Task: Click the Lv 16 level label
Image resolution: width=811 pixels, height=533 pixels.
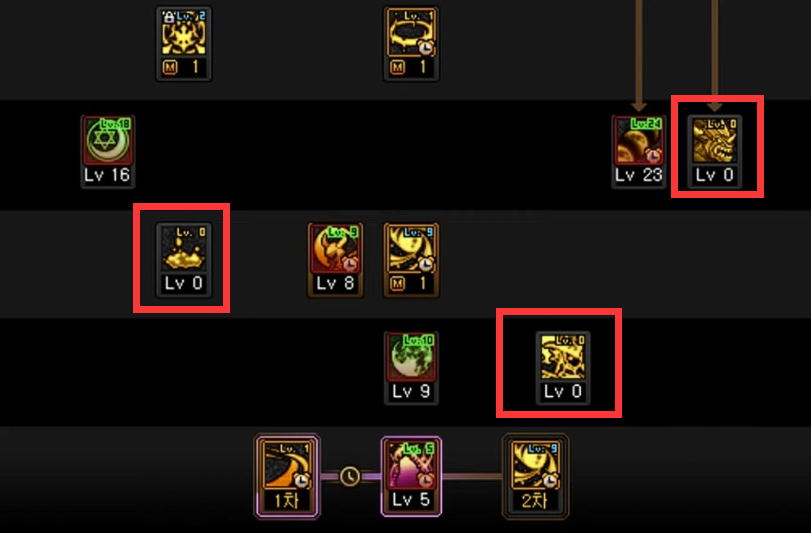Action: 107,175
